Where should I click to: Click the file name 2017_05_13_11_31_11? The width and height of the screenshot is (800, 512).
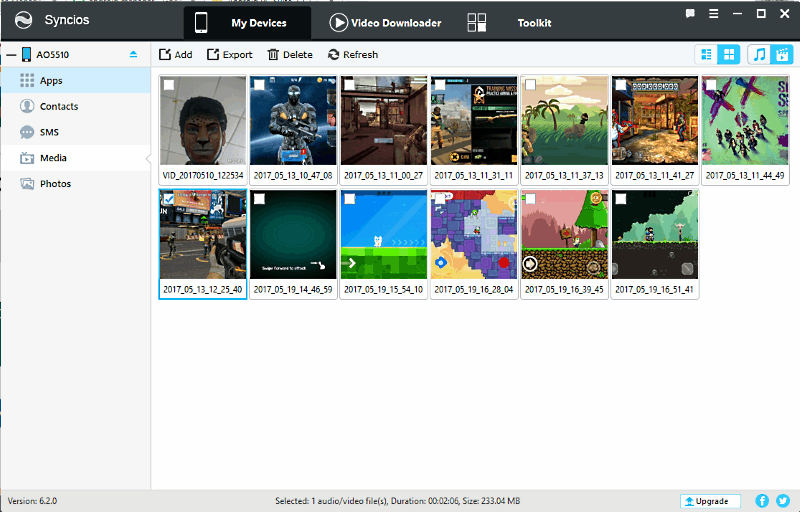(x=474, y=175)
